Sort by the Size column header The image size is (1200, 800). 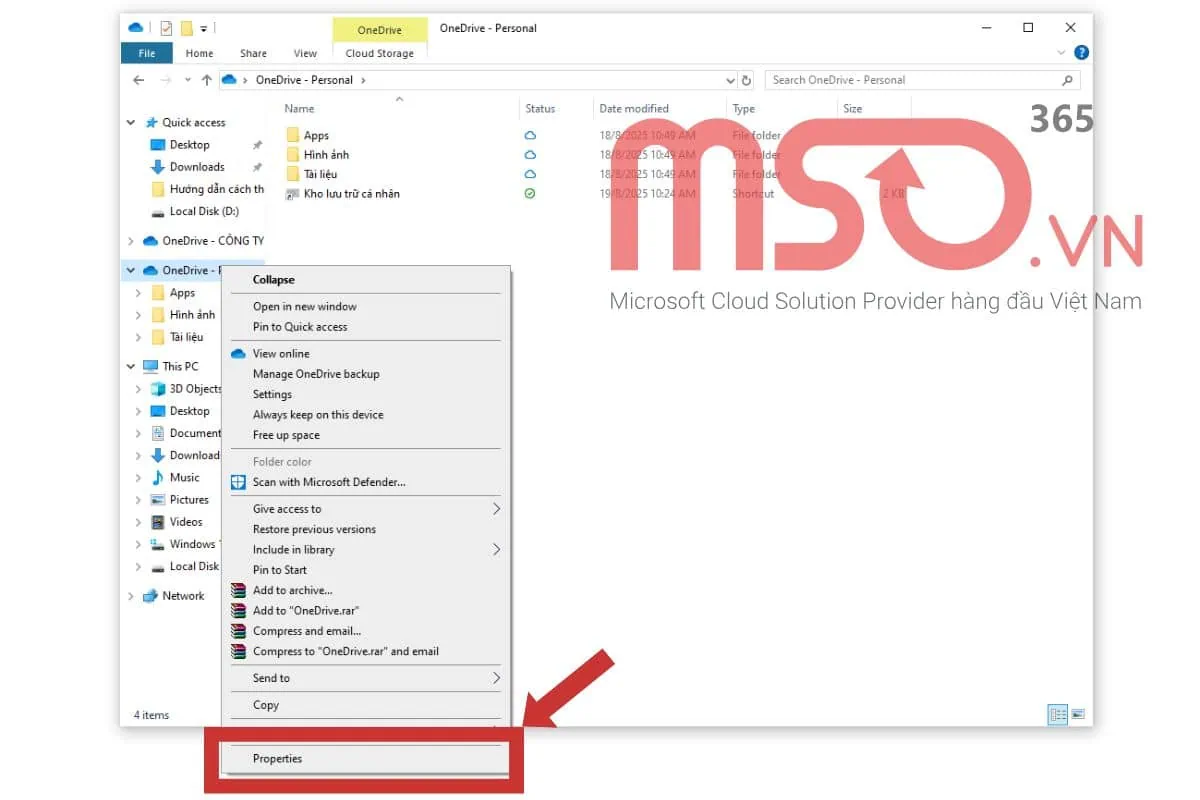(x=852, y=109)
